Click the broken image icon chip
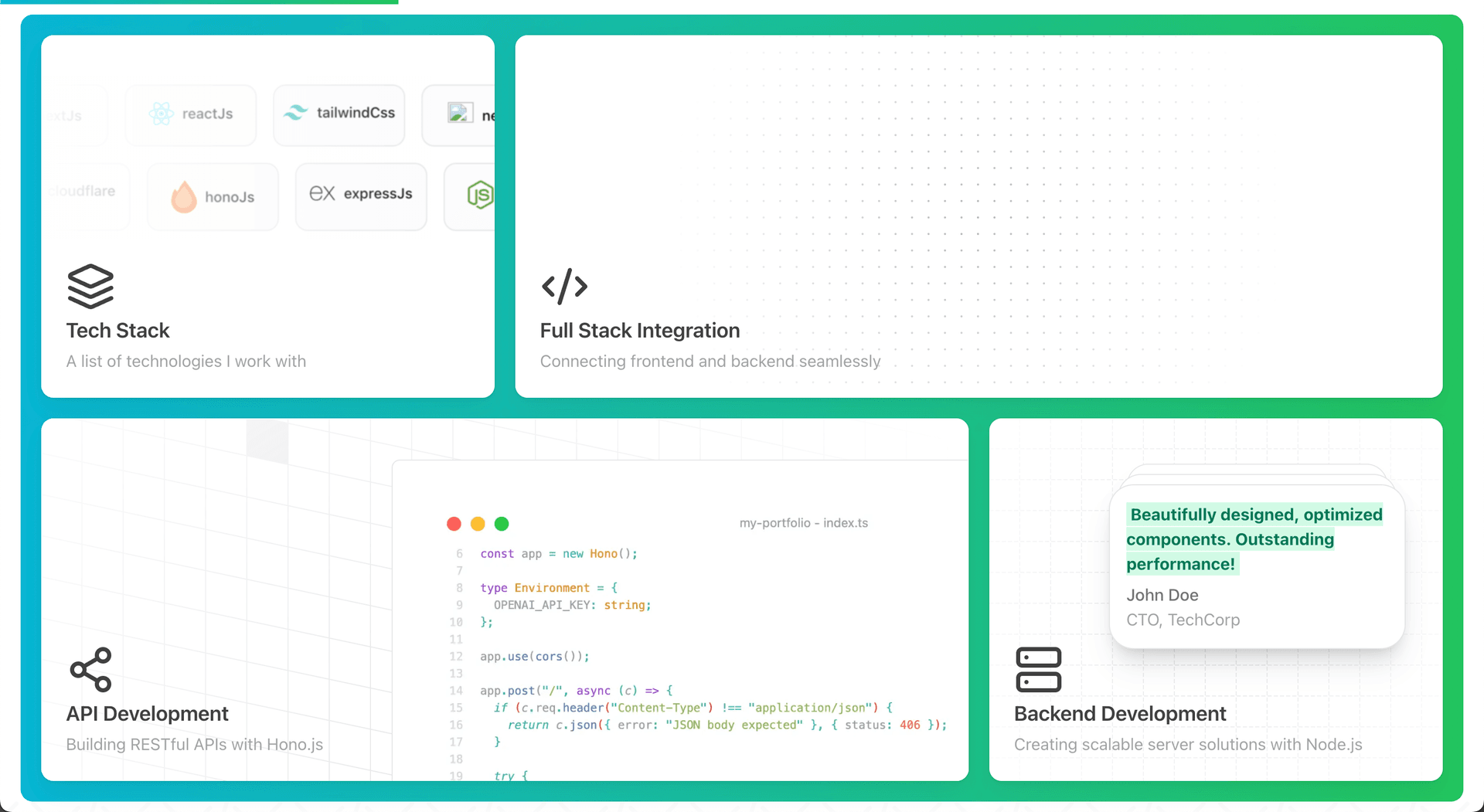Screen dimensions: 1484x812 [x=460, y=114]
